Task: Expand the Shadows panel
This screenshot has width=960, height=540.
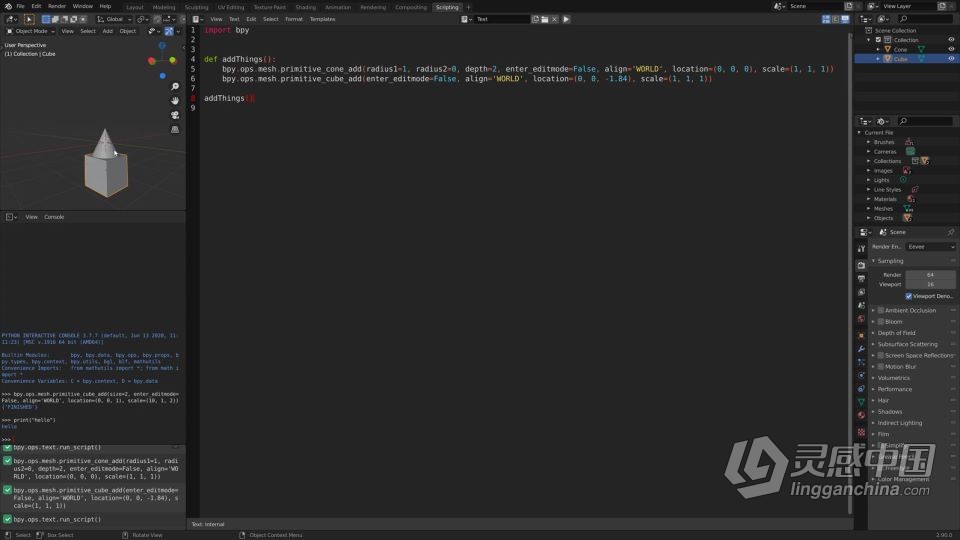Action: coord(874,411)
